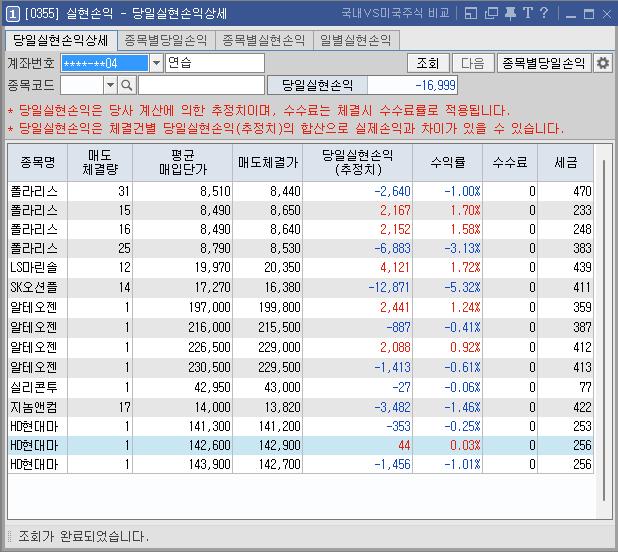618x552 pixels.
Task: Click the 수익률 column header
Action: click(447, 162)
